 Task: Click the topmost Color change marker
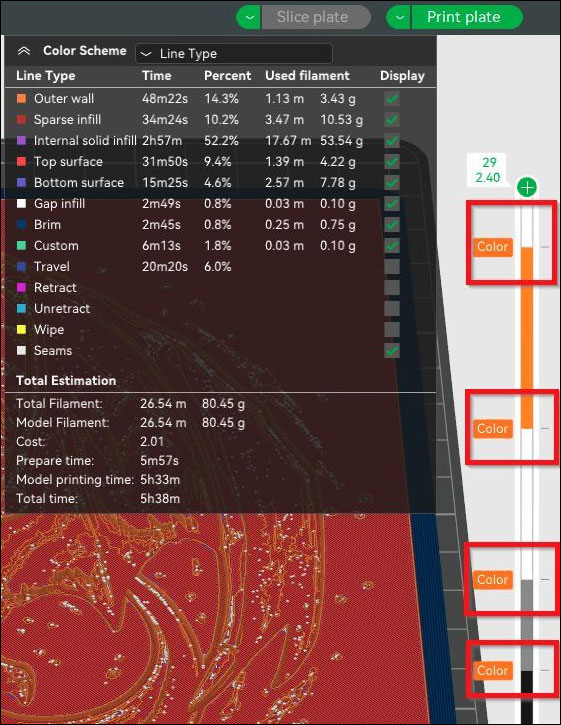[493, 247]
